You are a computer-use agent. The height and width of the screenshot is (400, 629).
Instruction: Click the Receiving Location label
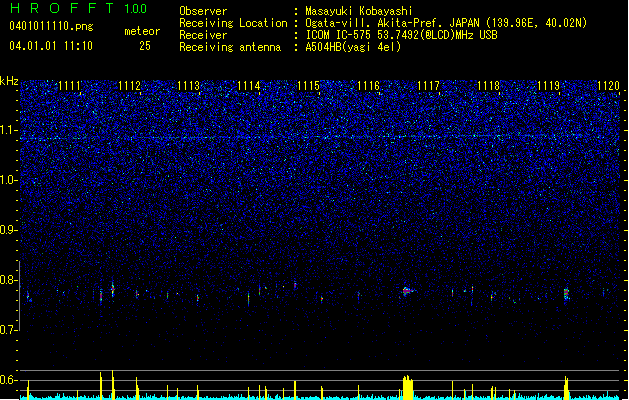coord(233,23)
